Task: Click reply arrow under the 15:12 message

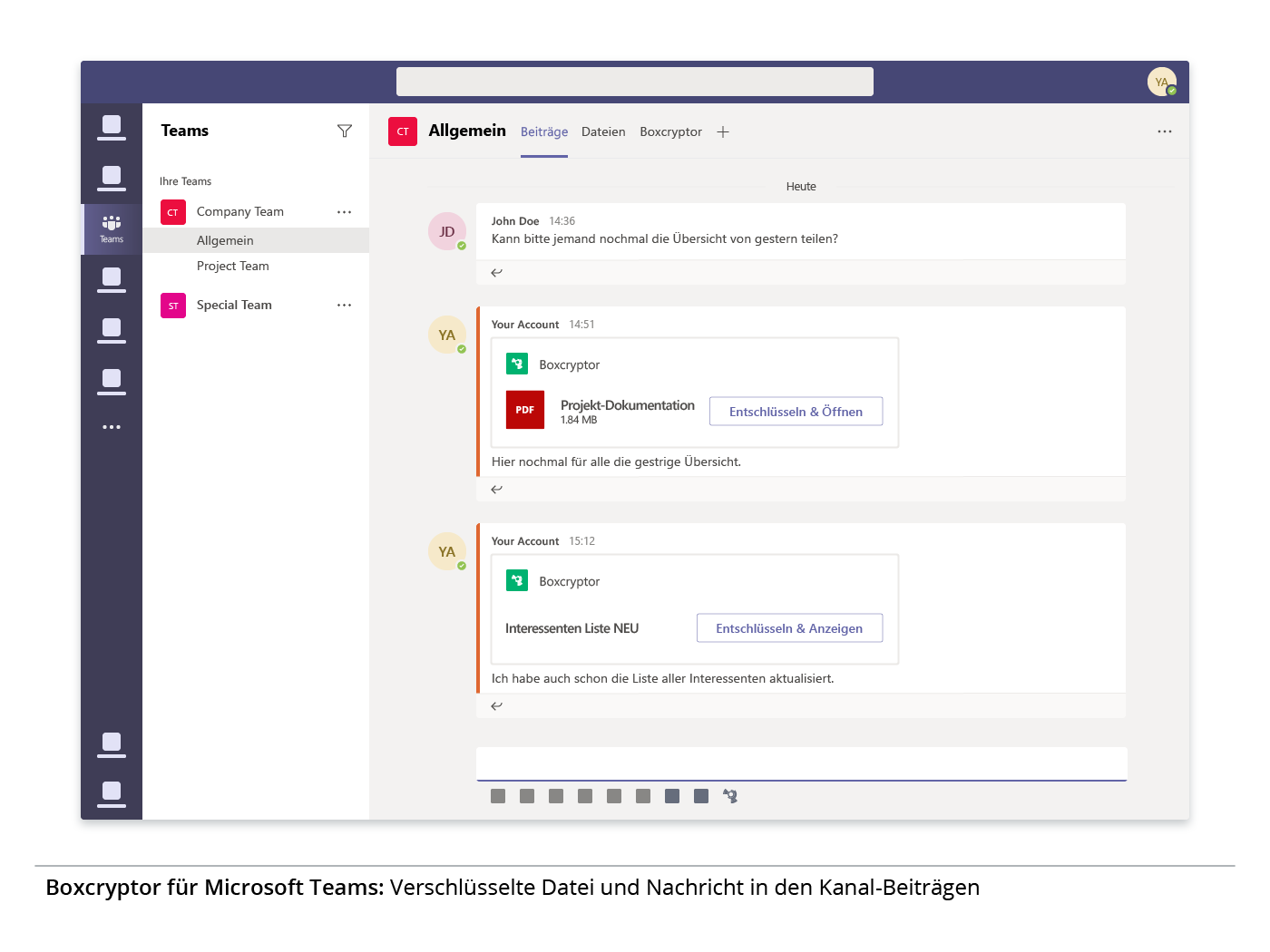Action: 496,706
